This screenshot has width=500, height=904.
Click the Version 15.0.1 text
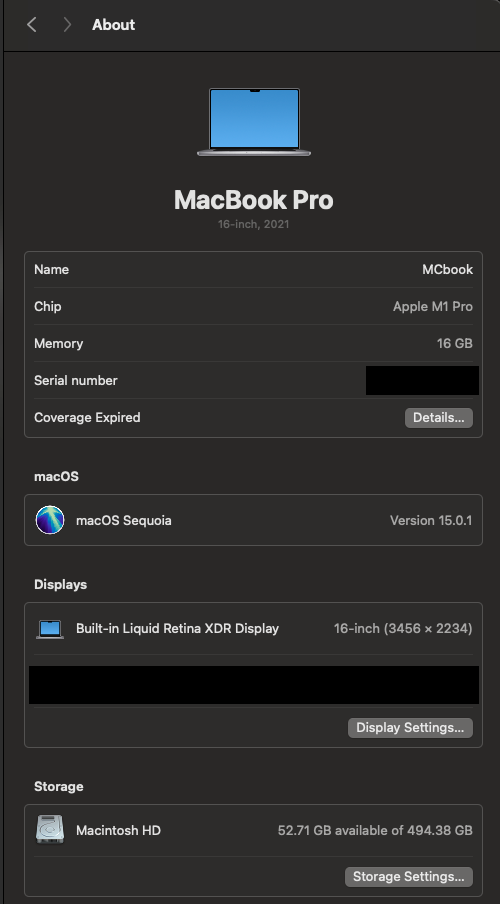pos(431,521)
